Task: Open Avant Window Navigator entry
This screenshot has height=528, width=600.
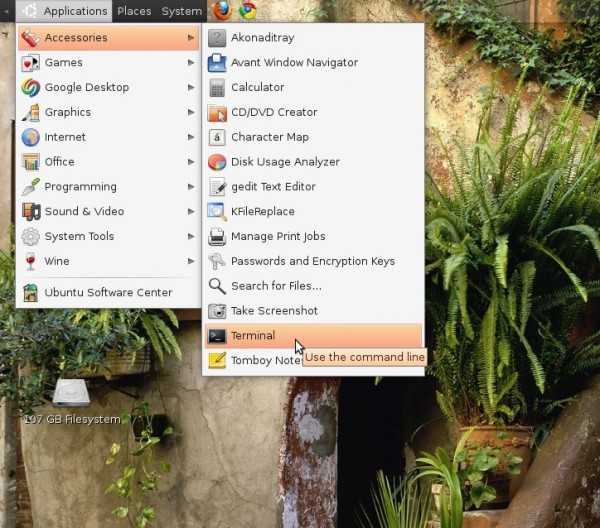Action: 313,63
